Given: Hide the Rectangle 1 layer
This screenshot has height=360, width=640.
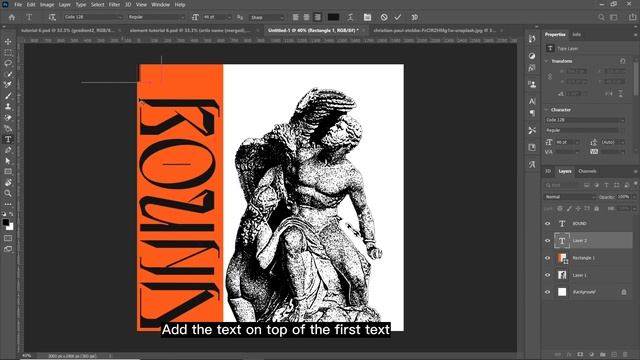Looking at the screenshot, I should tap(548, 258).
